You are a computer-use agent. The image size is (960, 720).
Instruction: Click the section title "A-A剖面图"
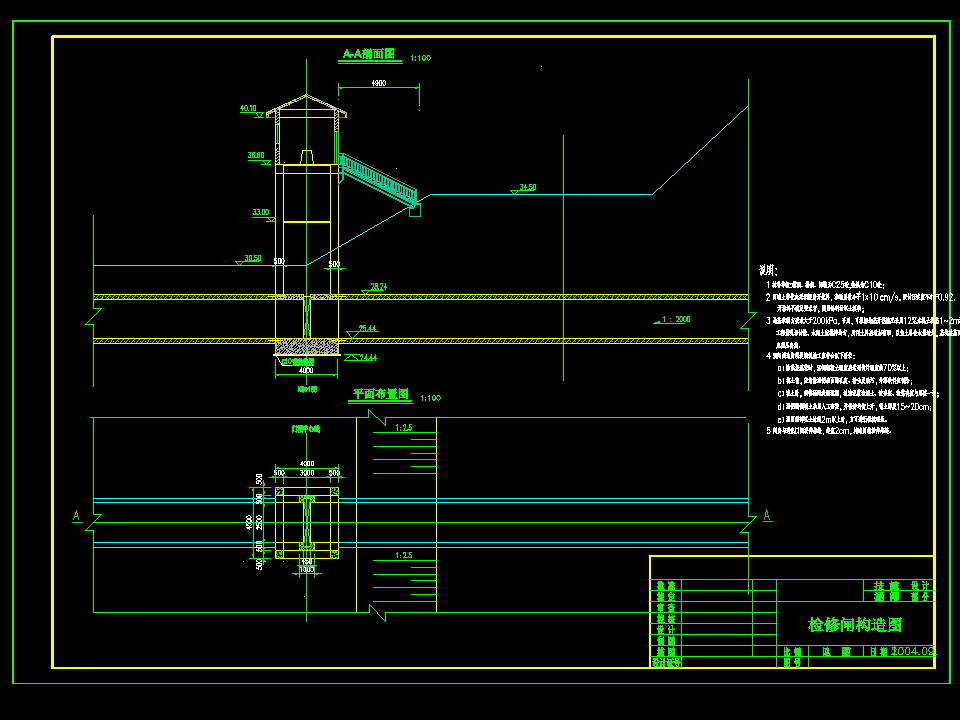click(369, 54)
